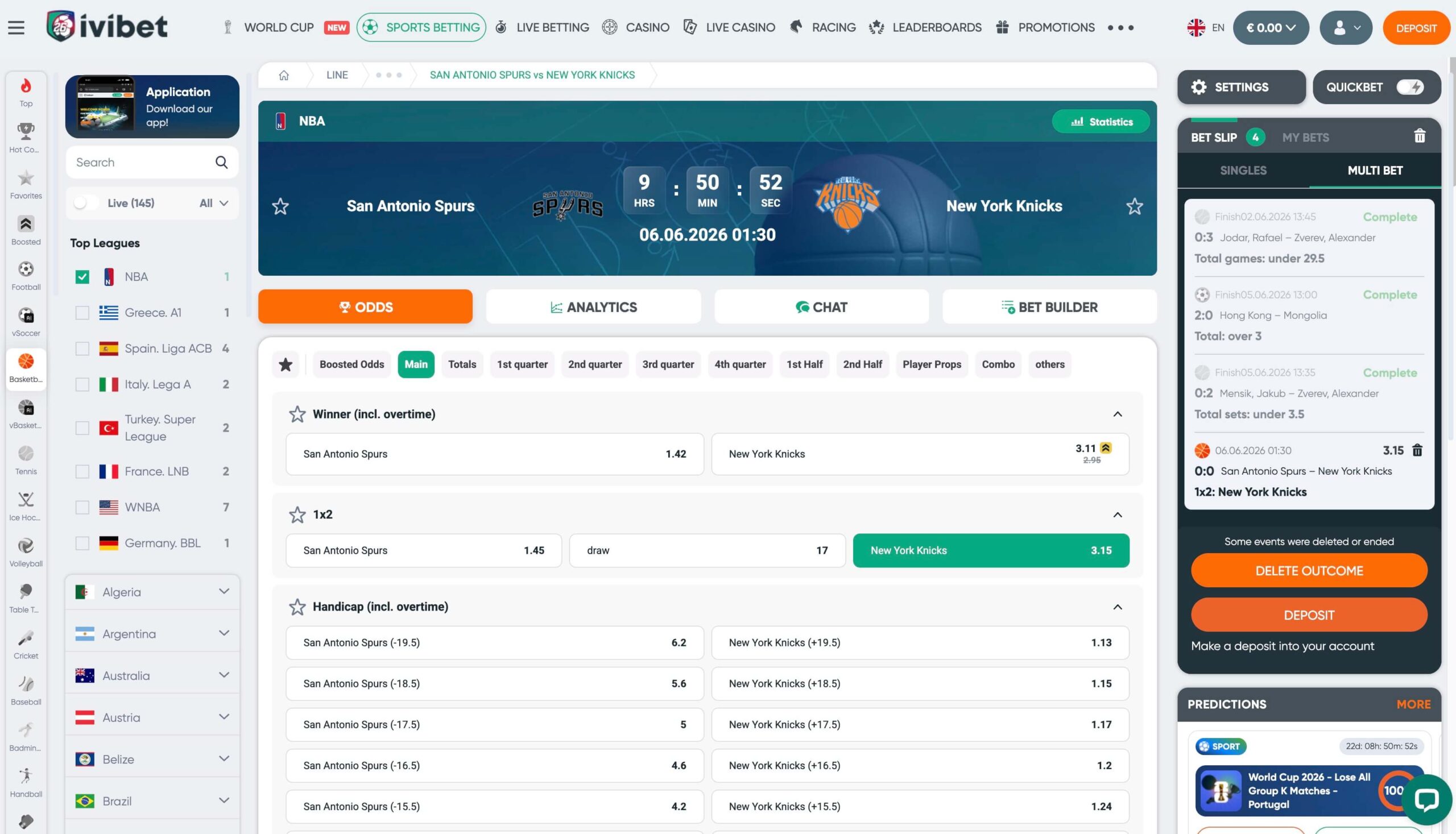Click the search magnifier icon

221,163
